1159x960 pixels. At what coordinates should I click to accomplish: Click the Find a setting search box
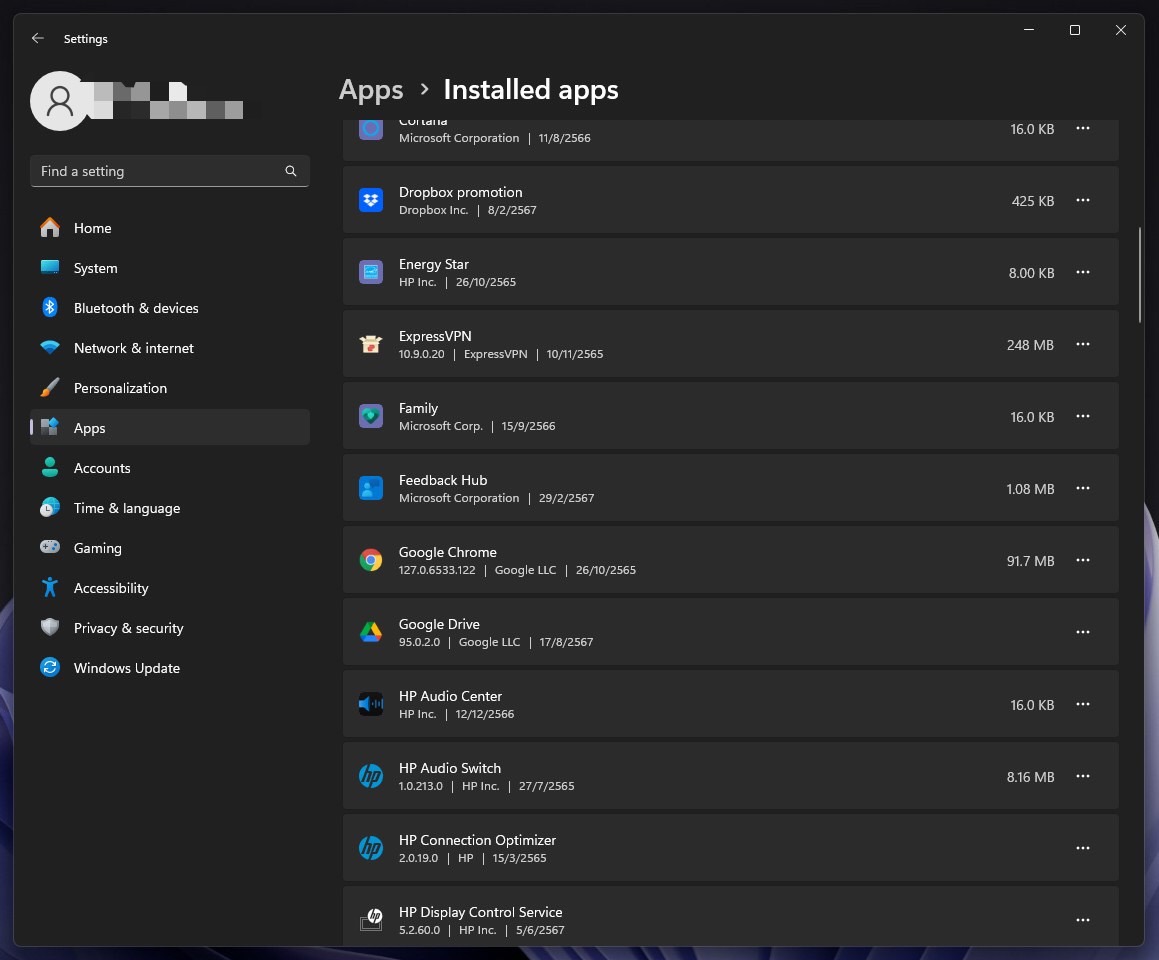pyautogui.click(x=169, y=171)
